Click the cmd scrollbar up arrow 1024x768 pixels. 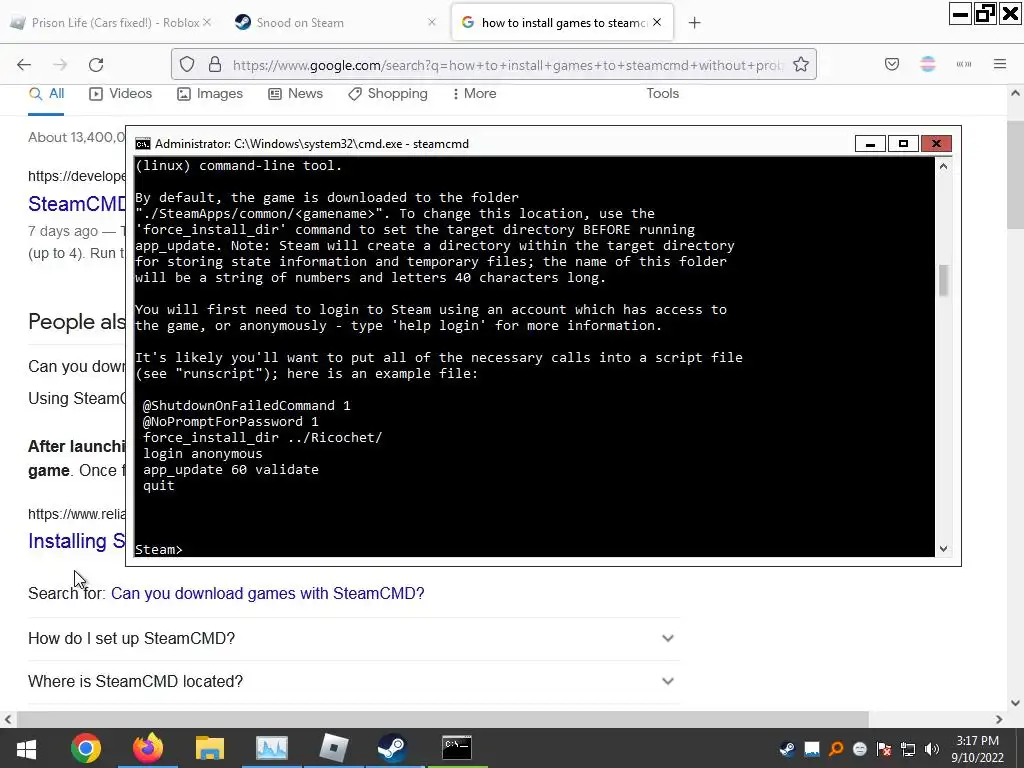tap(943, 166)
